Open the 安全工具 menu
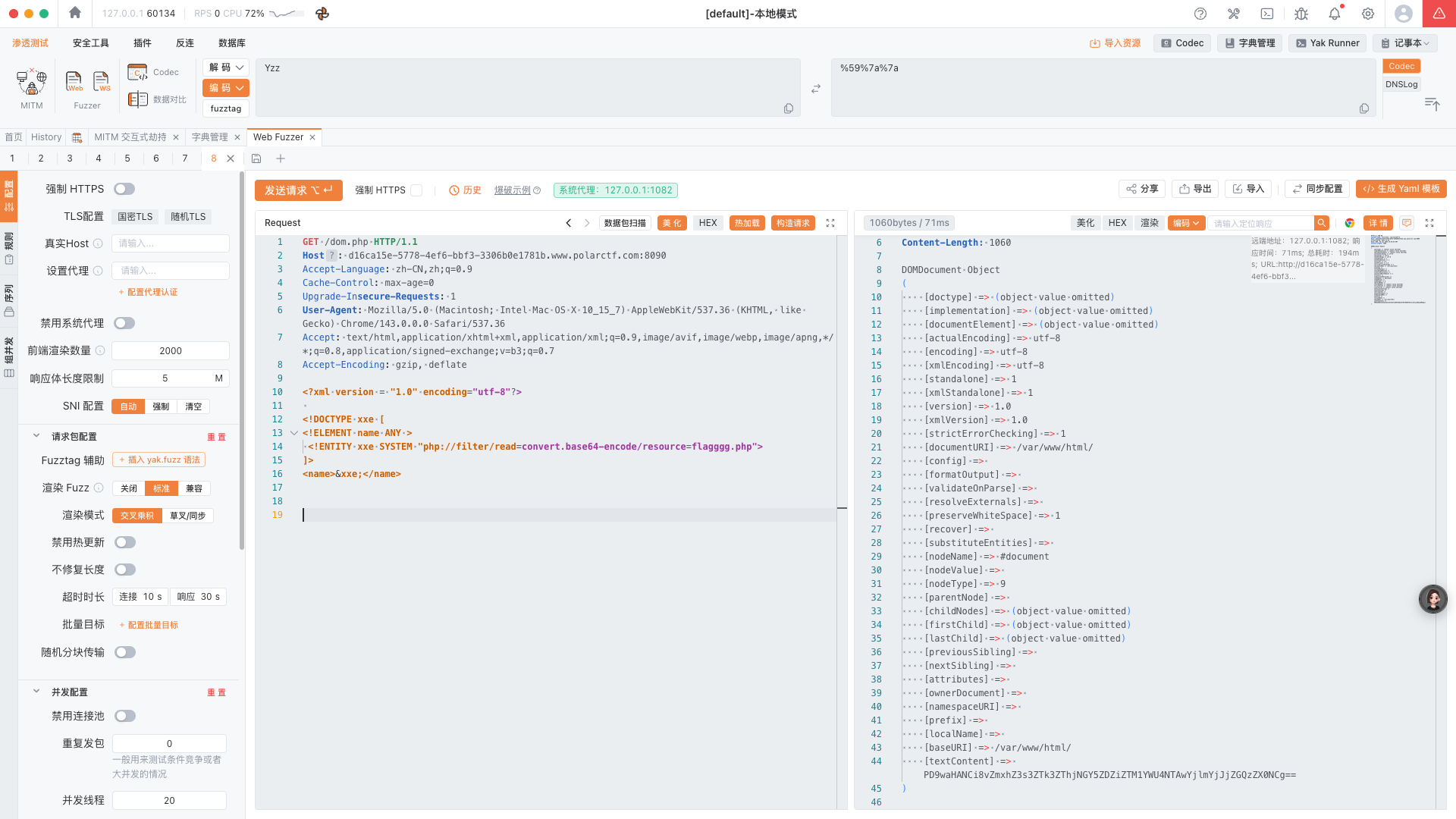 point(91,43)
